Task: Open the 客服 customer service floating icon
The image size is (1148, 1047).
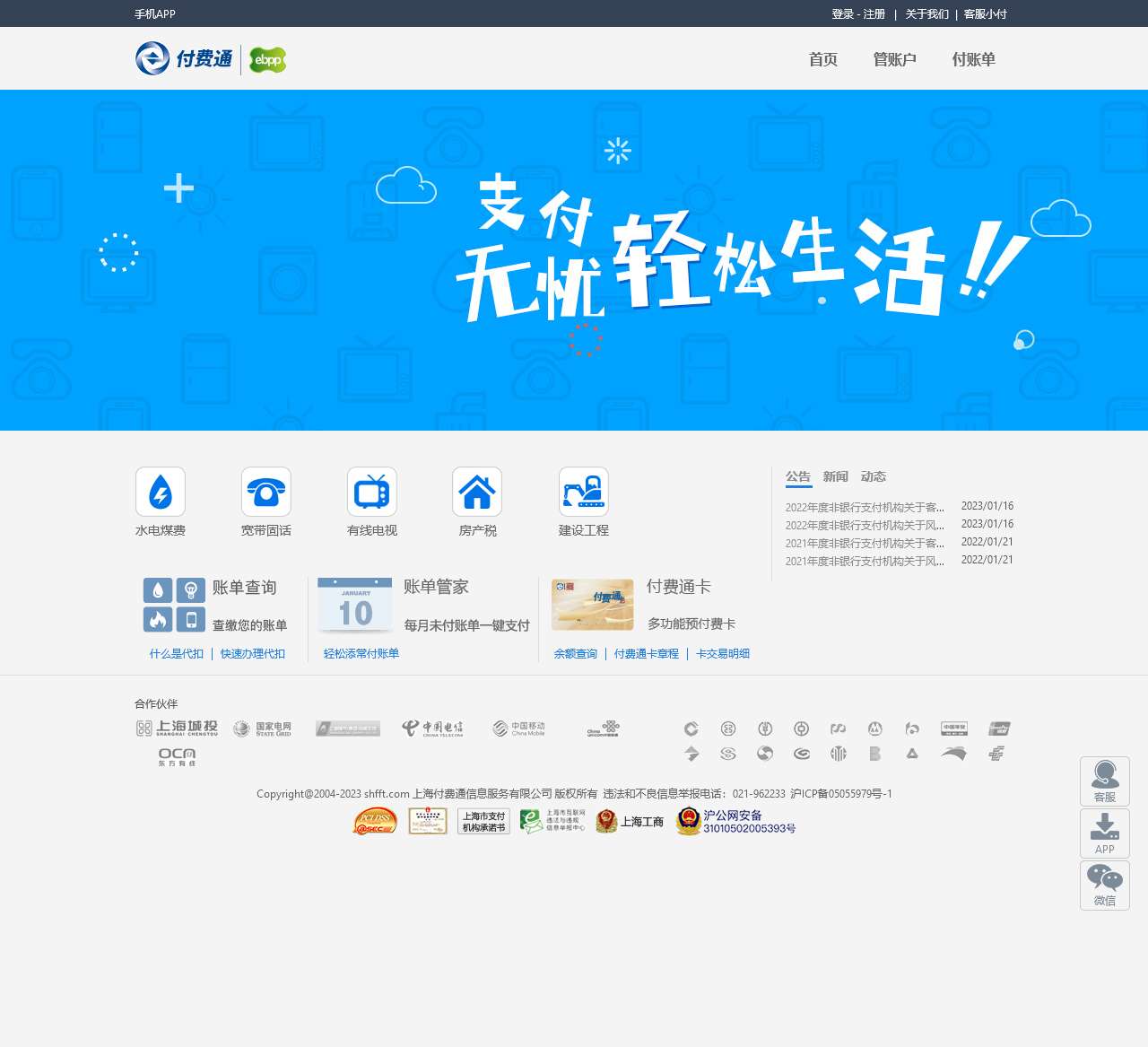Action: point(1105,781)
